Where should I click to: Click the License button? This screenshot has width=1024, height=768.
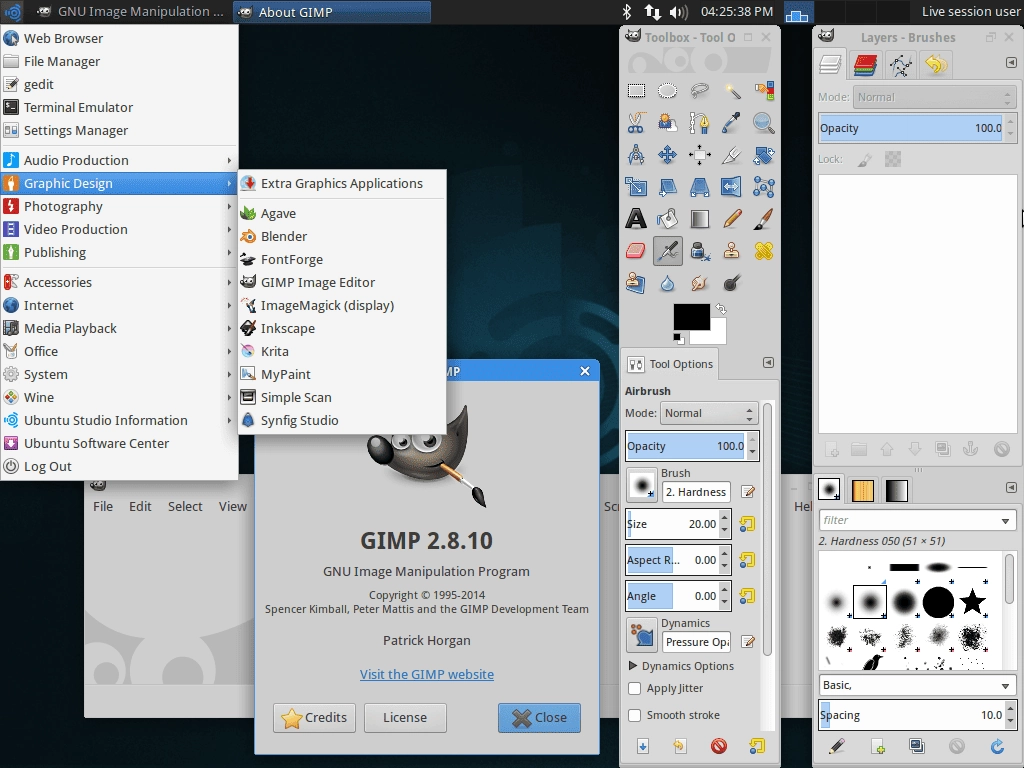pyautogui.click(x=405, y=718)
